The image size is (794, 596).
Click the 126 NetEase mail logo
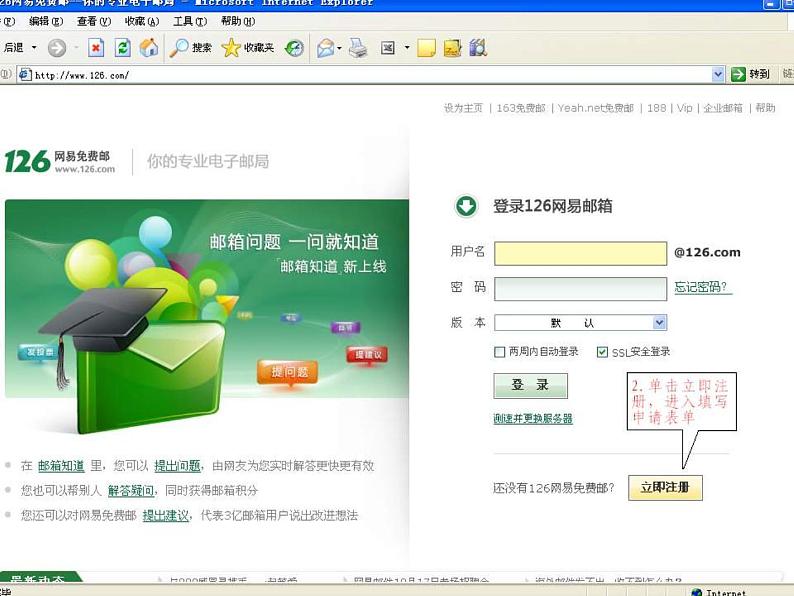point(59,162)
